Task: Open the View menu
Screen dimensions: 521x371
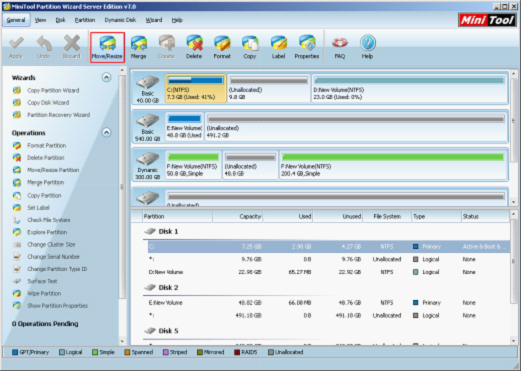Action: pyautogui.click(x=40, y=20)
